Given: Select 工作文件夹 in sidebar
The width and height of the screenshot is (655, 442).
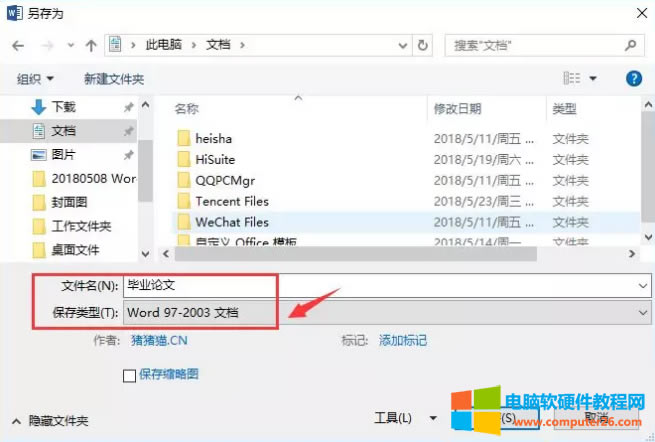Looking at the screenshot, I should [72, 226].
